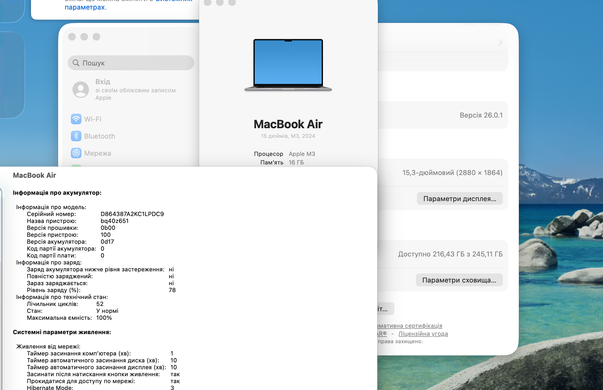Click Інформація про технічний стан label
The width and height of the screenshot is (603, 390).
click(x=62, y=297)
